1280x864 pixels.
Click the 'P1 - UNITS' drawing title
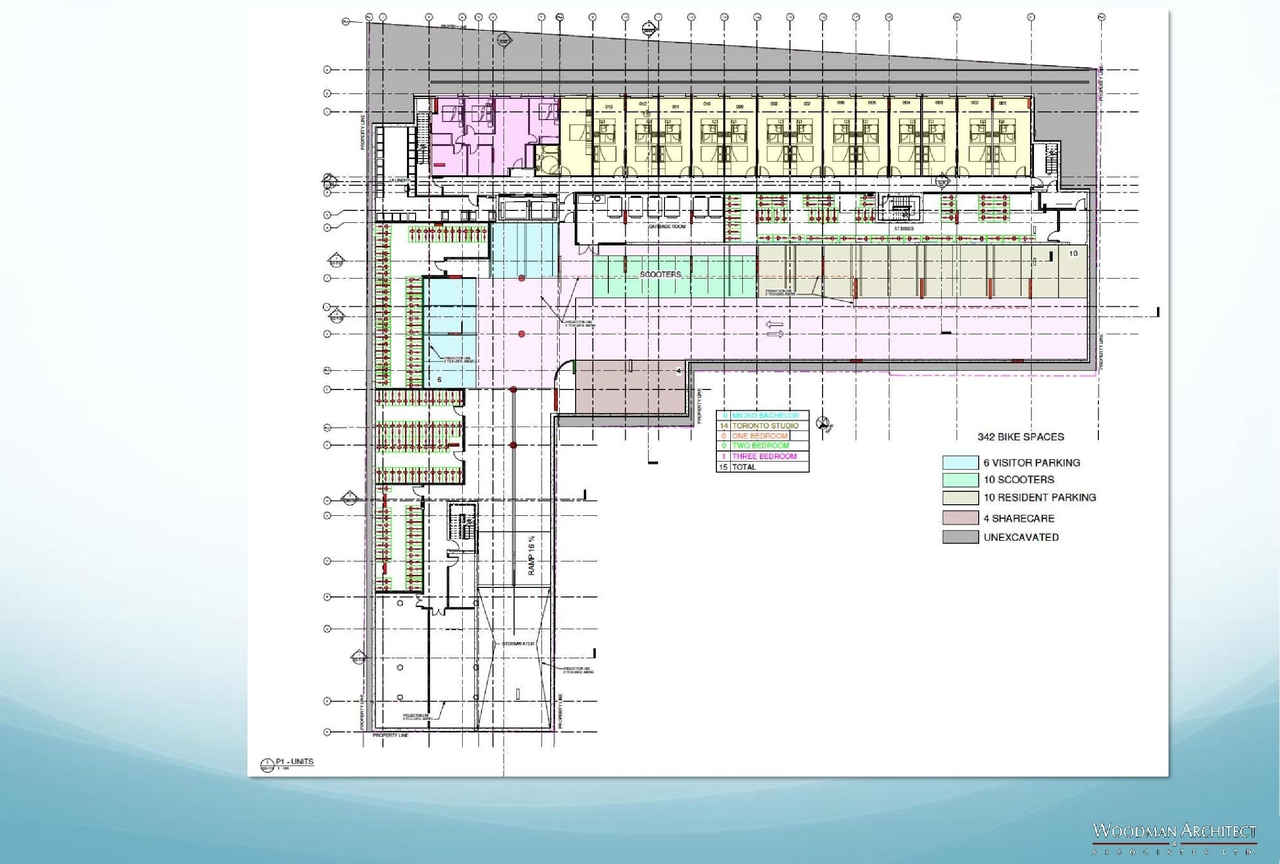tap(295, 762)
